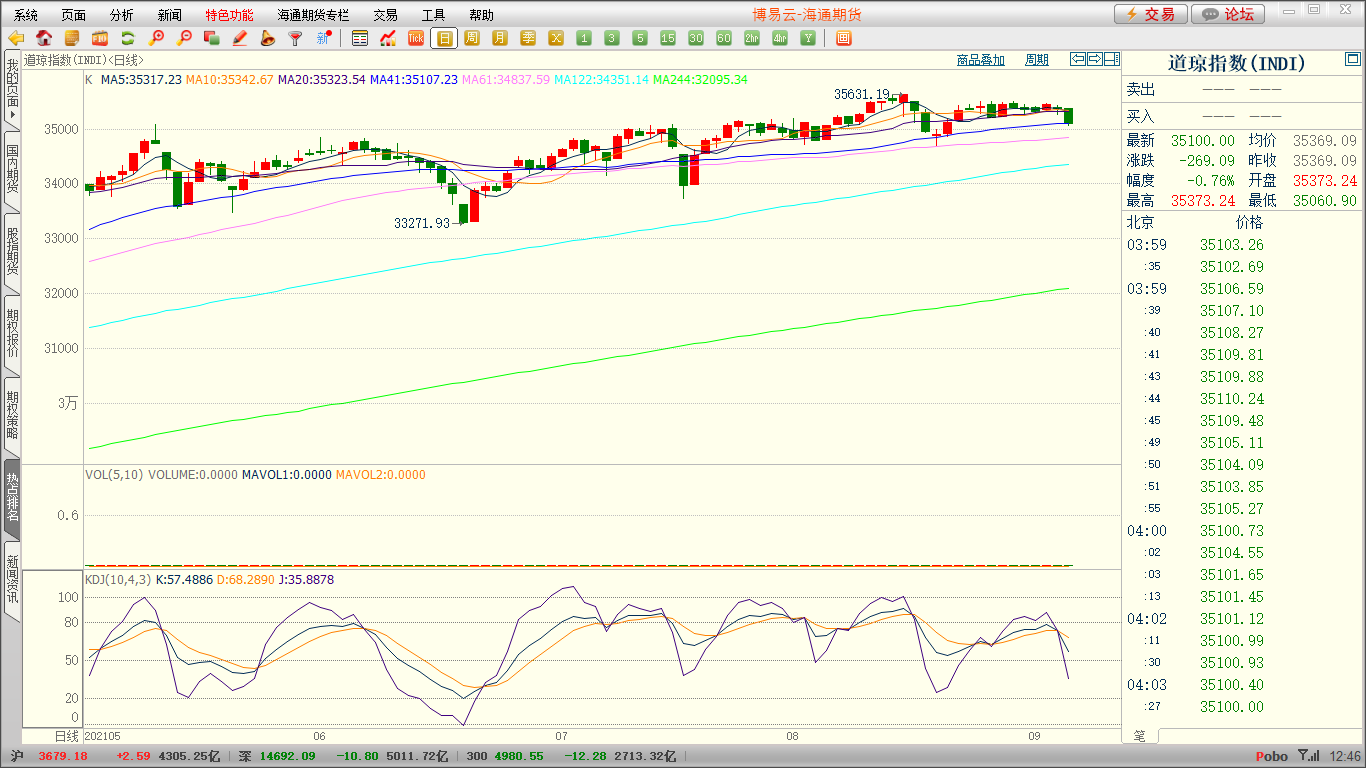Click the 论坛 forum button
Viewport: 1366px width, 768px height.
1229,14
